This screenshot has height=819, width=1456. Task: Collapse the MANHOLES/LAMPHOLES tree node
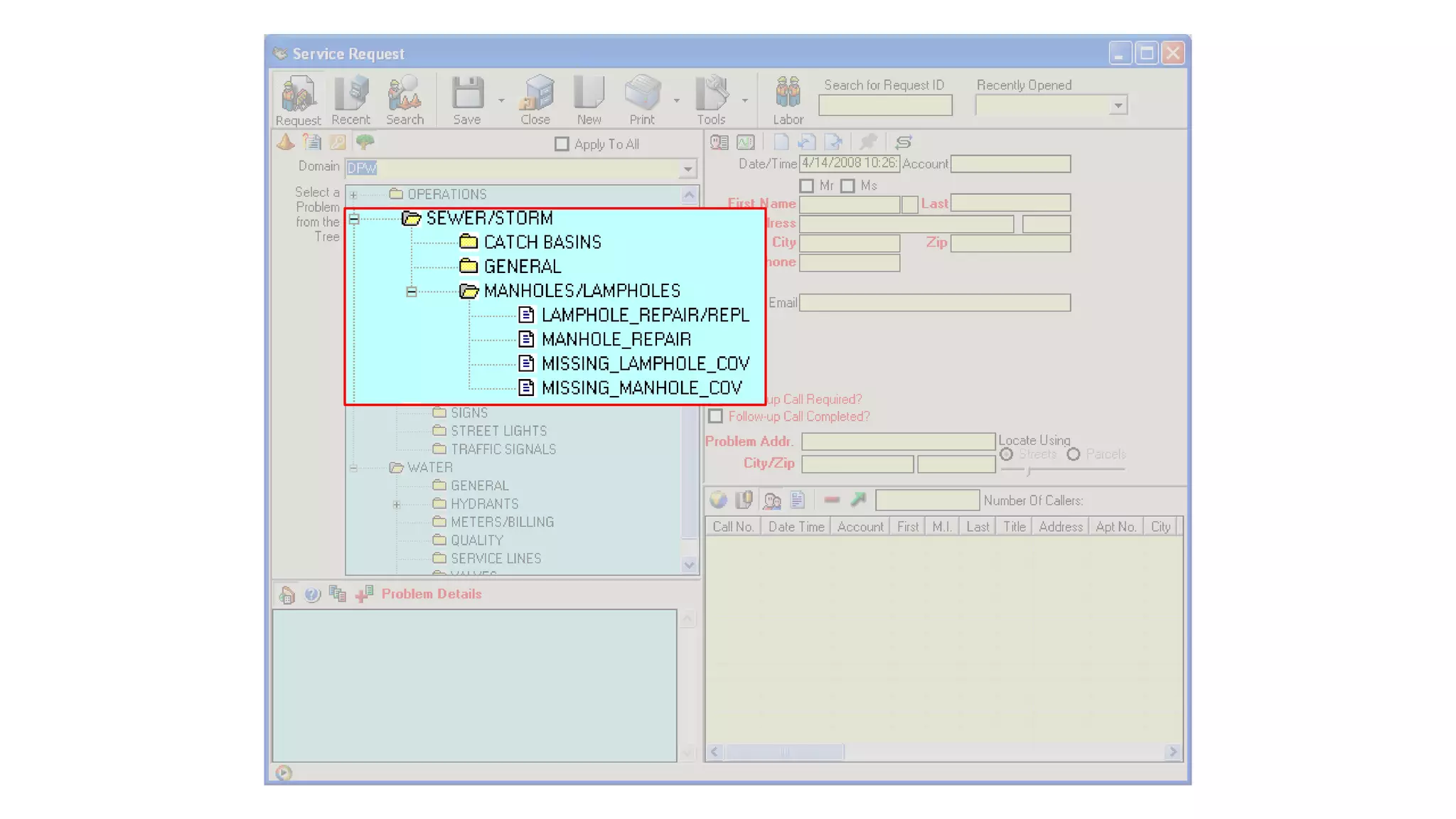point(411,291)
